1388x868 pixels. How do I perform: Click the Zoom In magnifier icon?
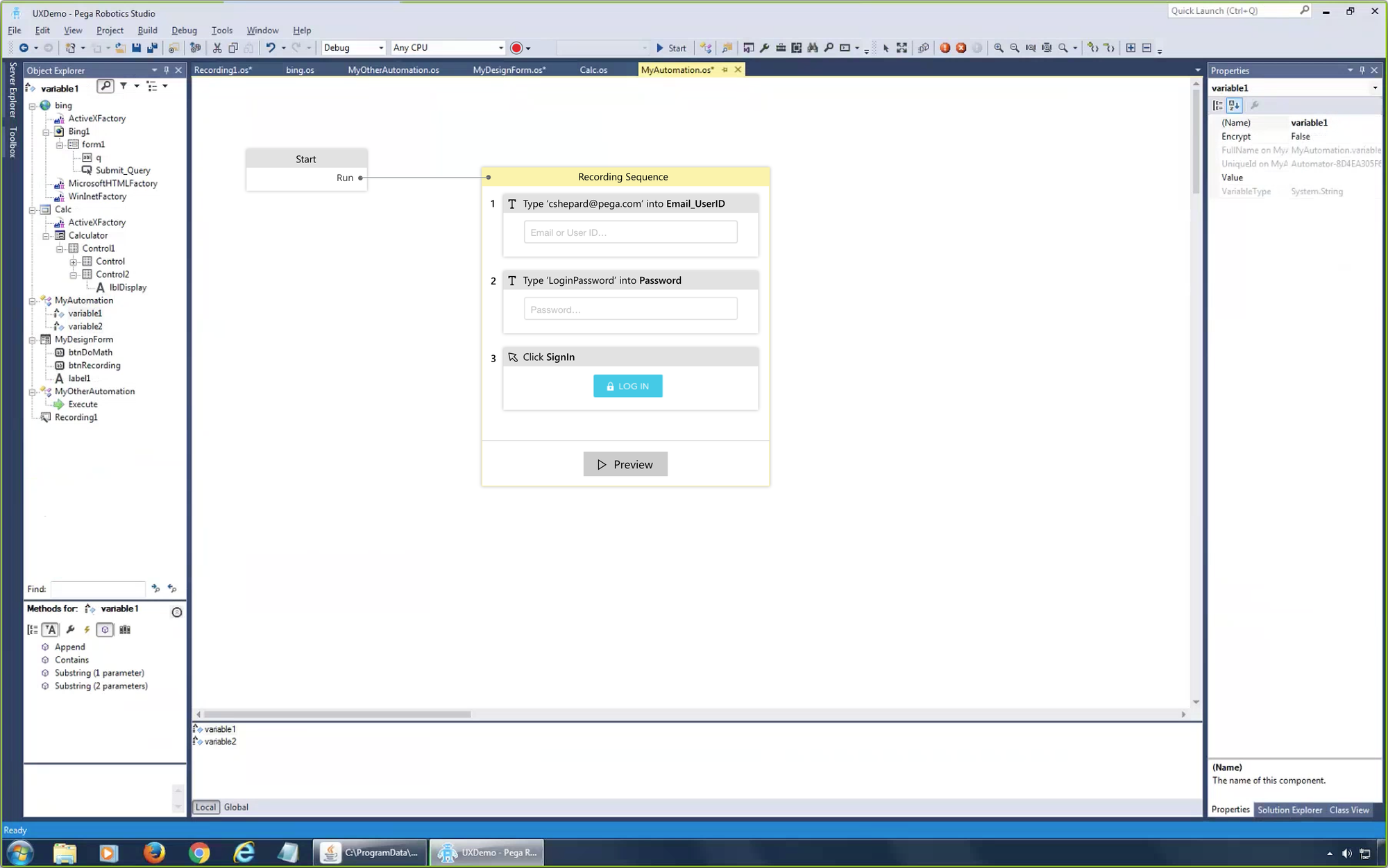pos(998,48)
